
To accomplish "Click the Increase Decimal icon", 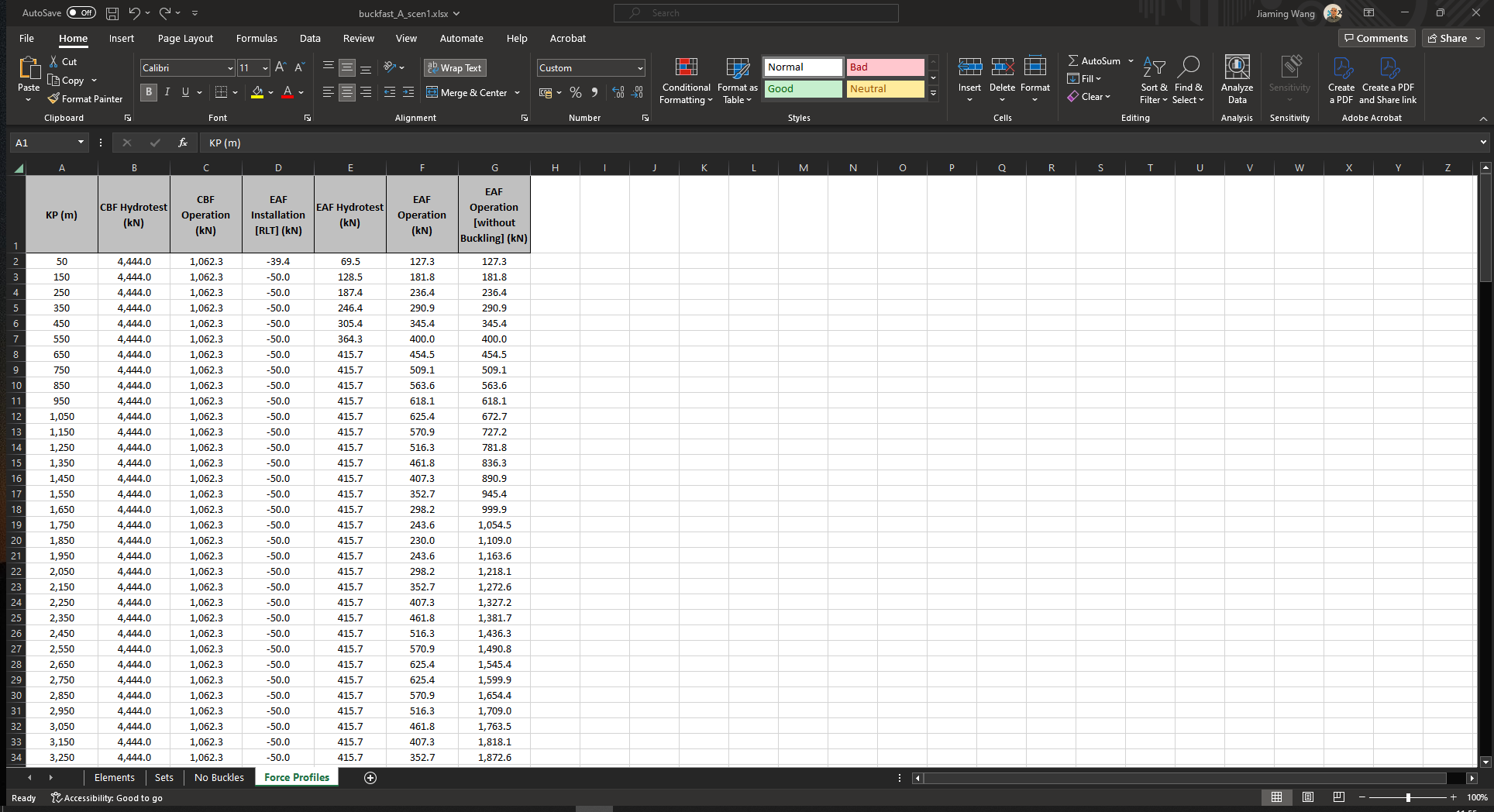I will tap(618, 92).
